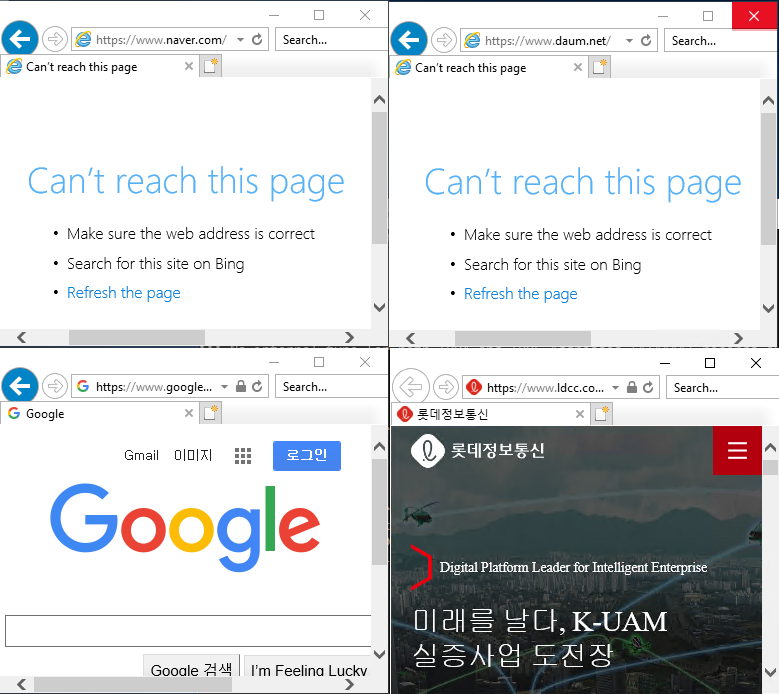Open a new tab in the ldcc window
This screenshot has height=694, width=779.
click(602, 414)
